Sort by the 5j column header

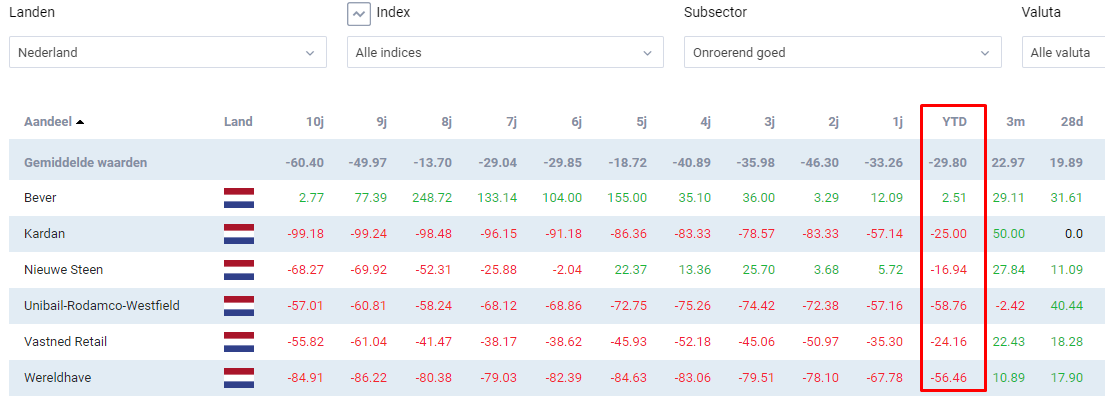tap(641, 122)
